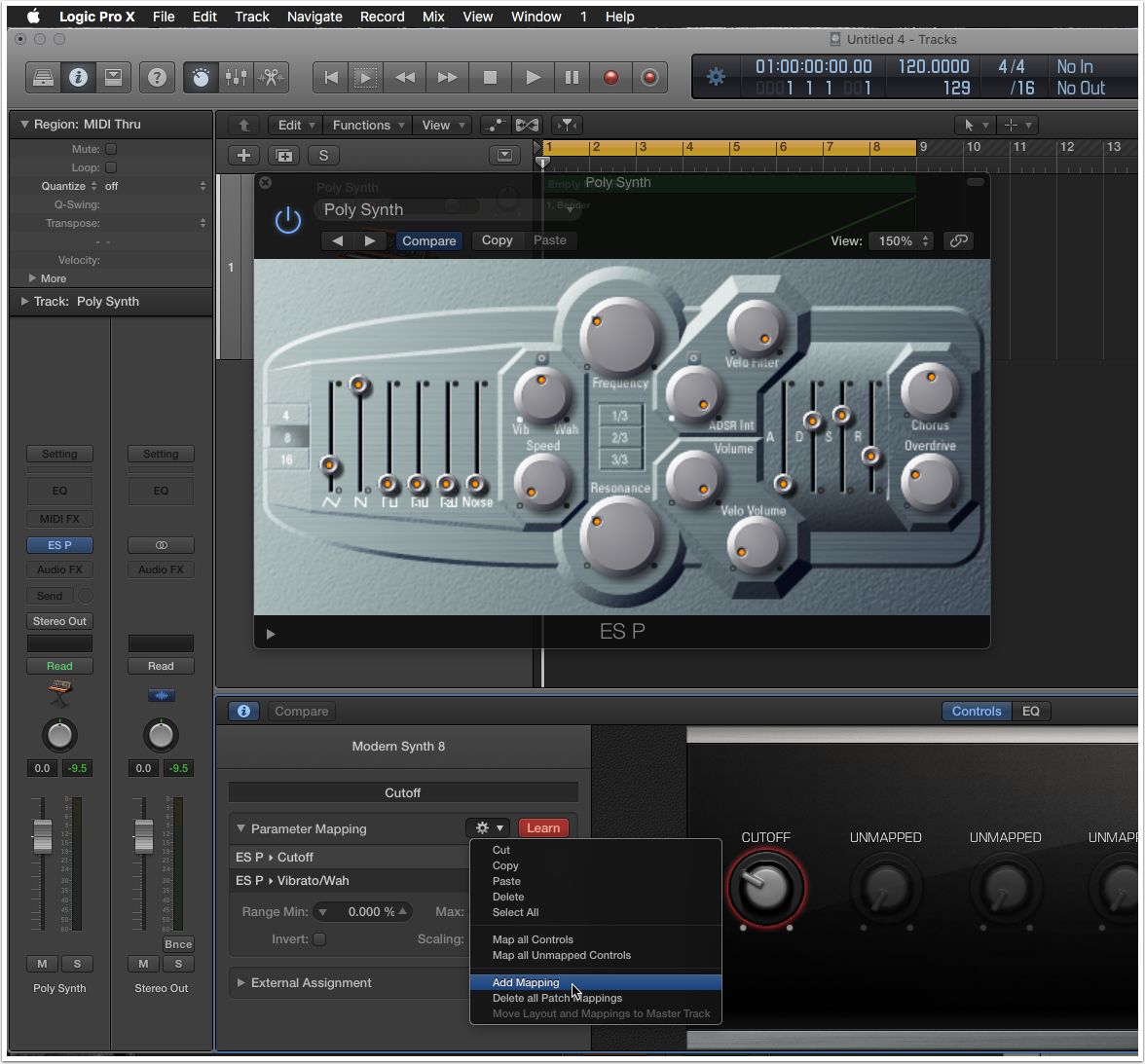1145x1064 pixels.
Task: Toggle region Loop checkbox
Action: coord(111,168)
